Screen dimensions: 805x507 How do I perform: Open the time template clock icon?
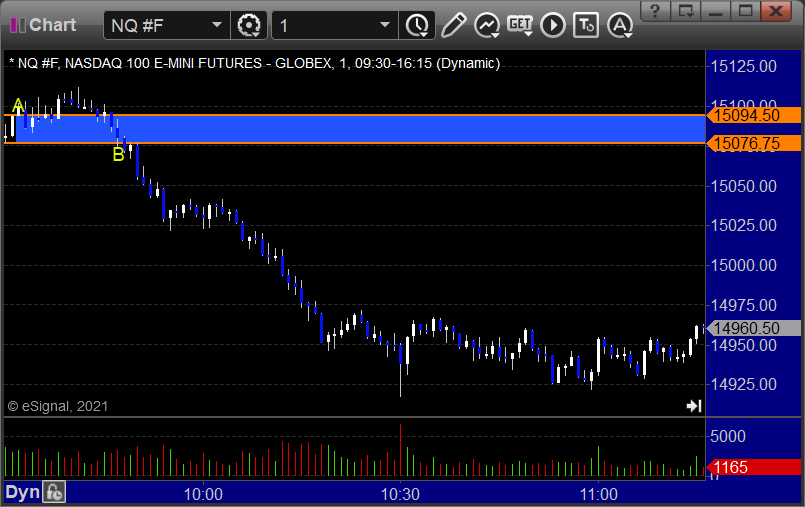(x=417, y=25)
